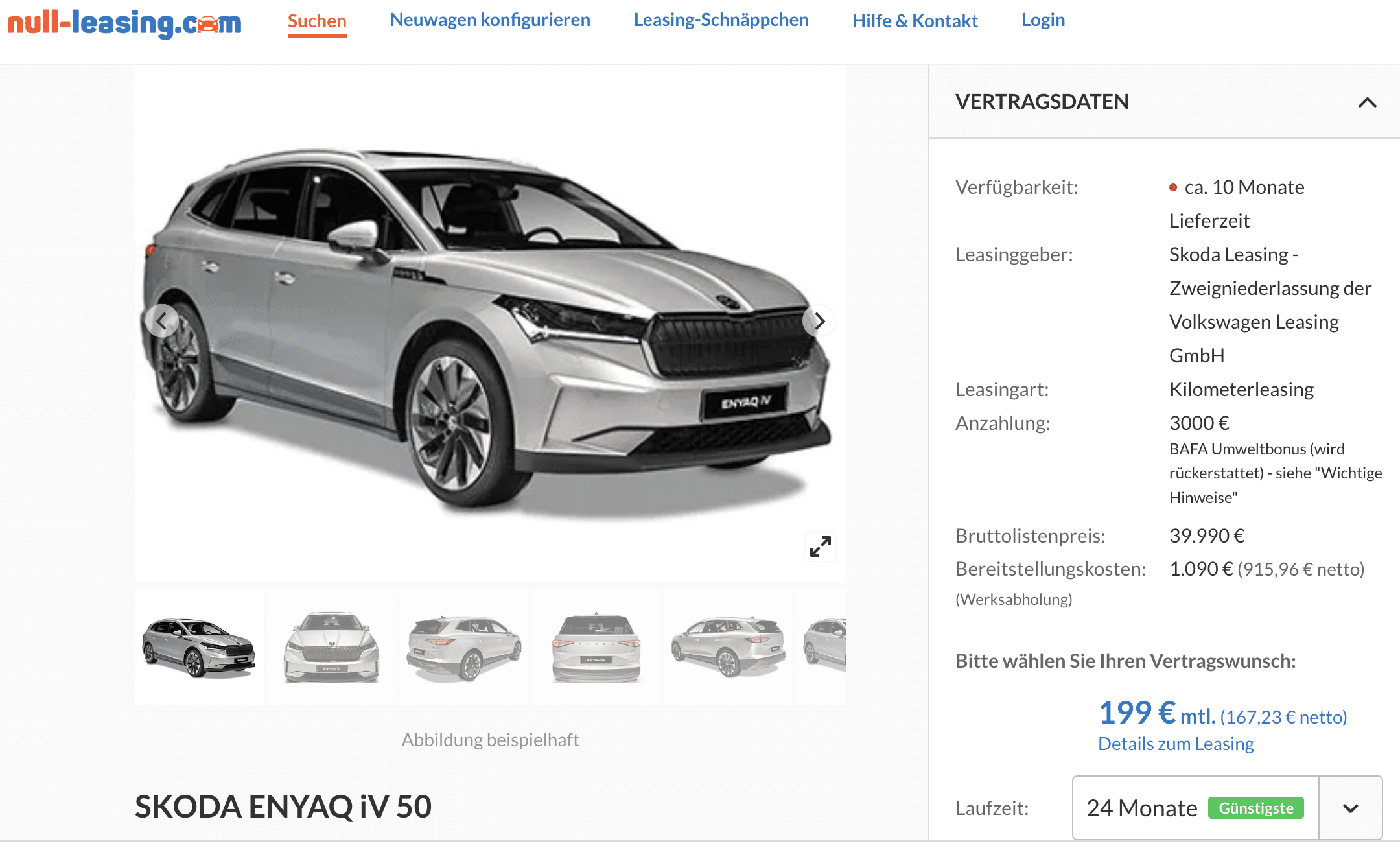Click the main Enyaq car image
1400x848 pixels.
click(x=490, y=323)
